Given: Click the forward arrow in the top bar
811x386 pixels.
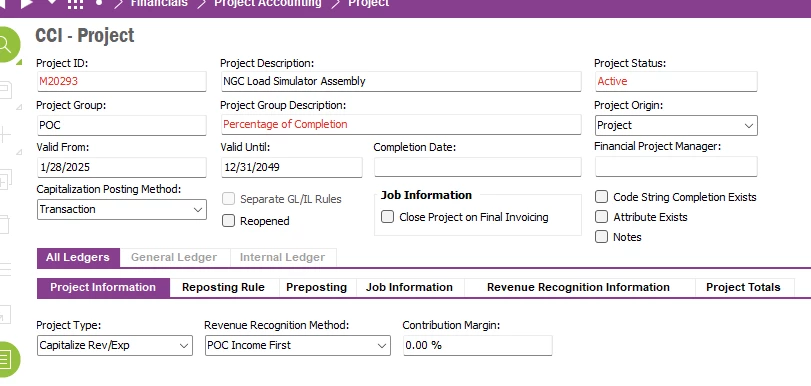Looking at the screenshot, I should coord(26,4).
